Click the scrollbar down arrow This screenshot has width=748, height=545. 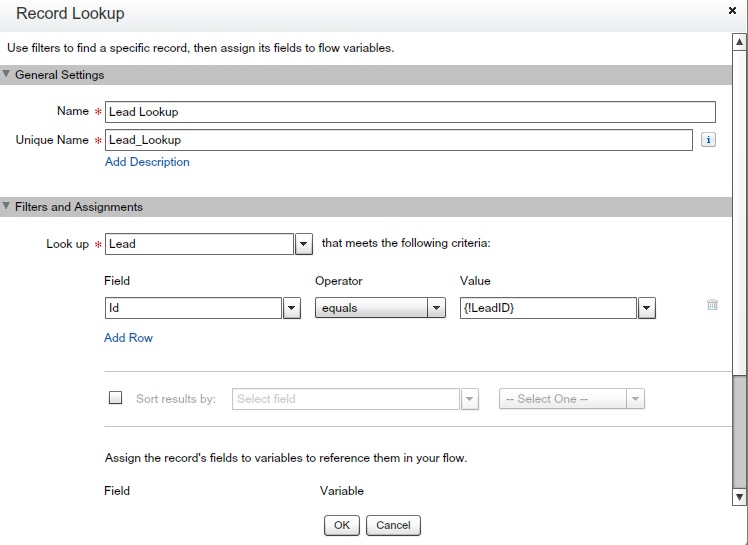(740, 496)
